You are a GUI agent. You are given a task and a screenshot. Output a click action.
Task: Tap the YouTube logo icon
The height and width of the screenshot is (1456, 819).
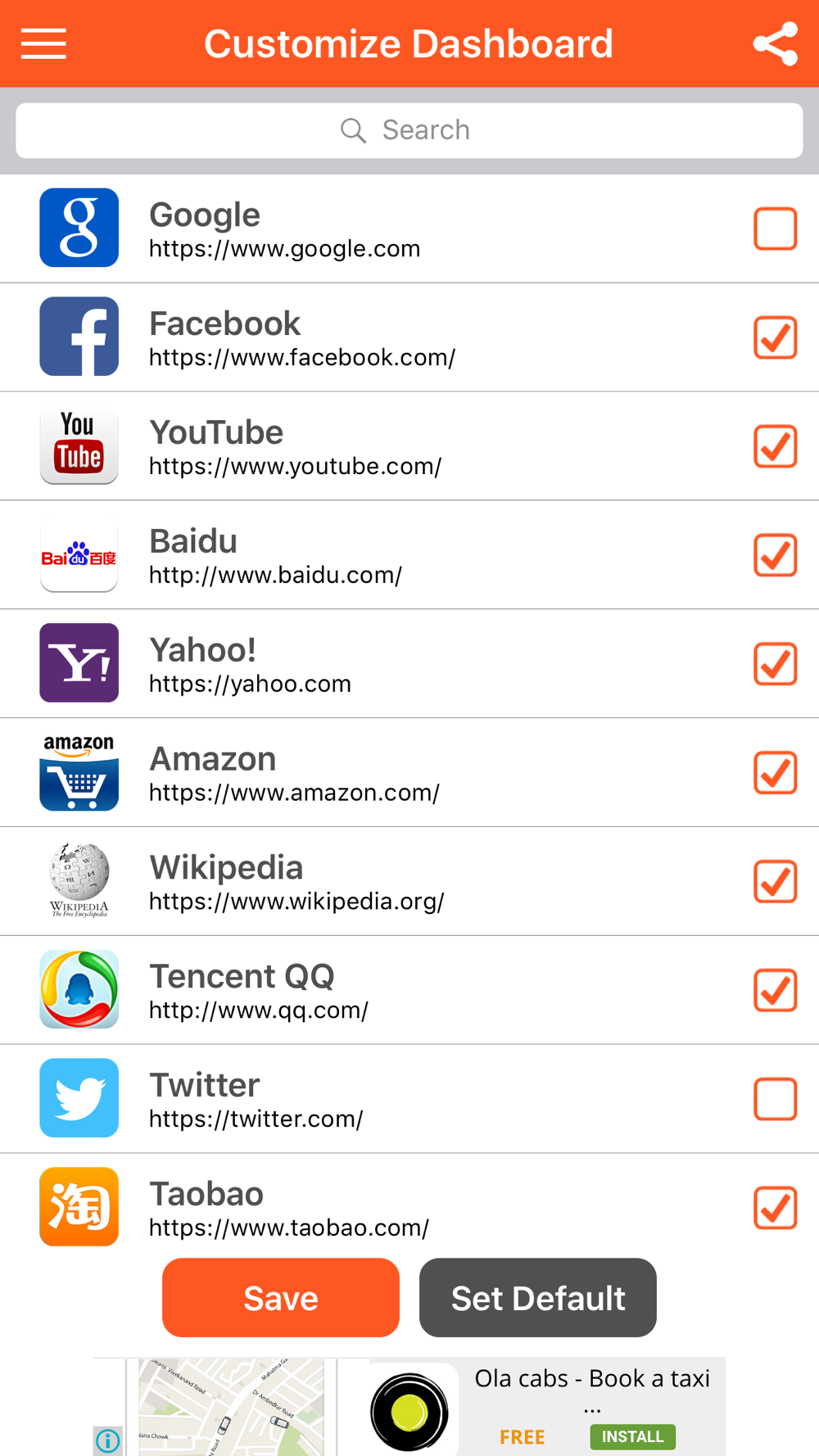[79, 445]
